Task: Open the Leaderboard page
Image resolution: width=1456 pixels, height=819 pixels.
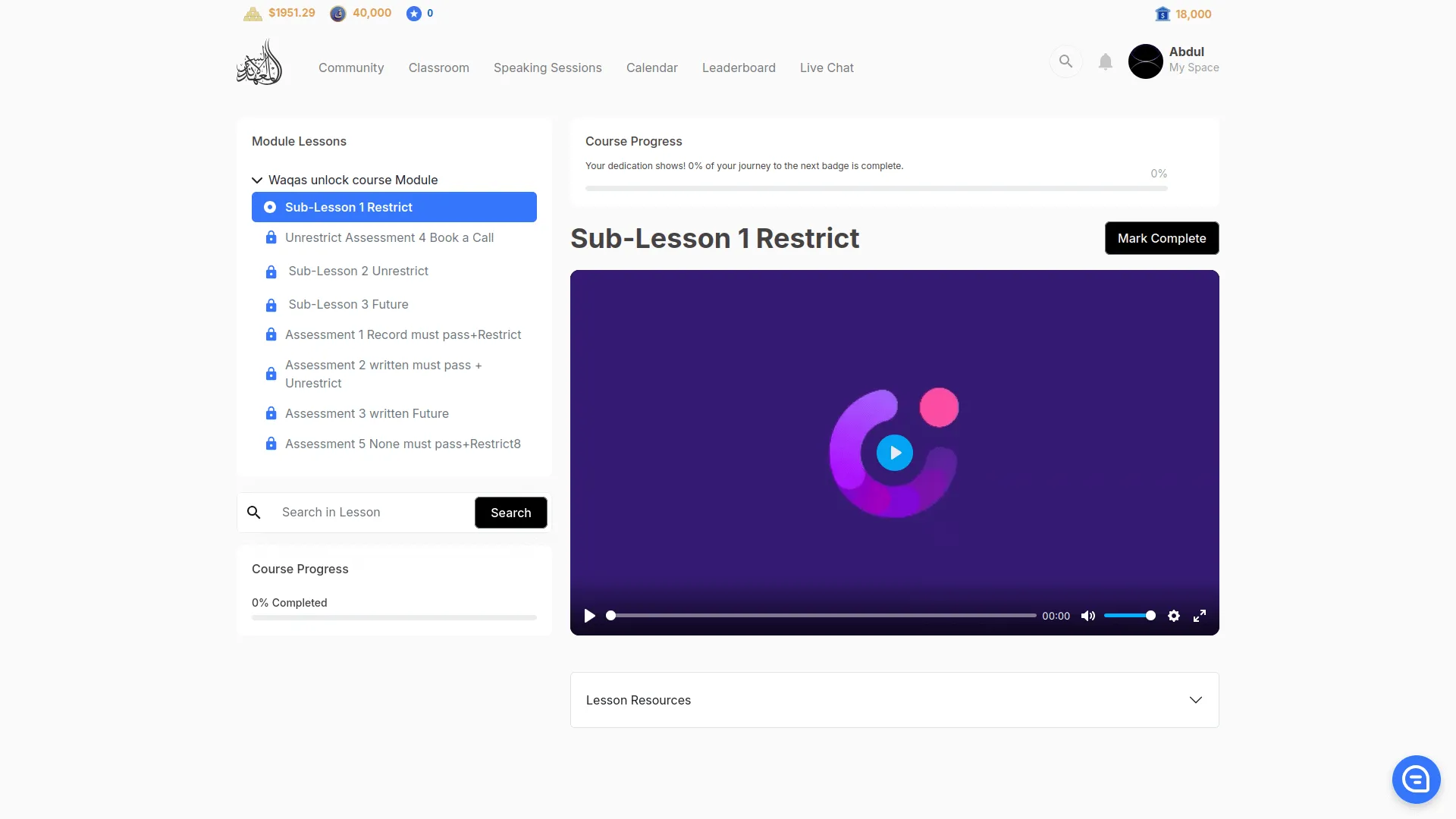Action: point(739,68)
